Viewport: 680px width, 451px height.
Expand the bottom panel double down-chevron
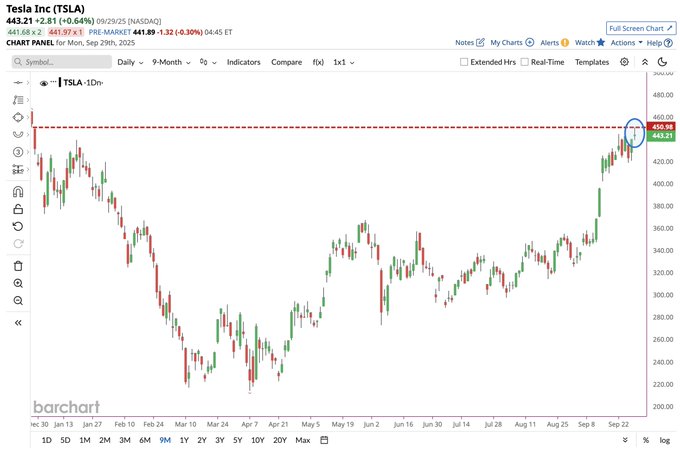625,440
